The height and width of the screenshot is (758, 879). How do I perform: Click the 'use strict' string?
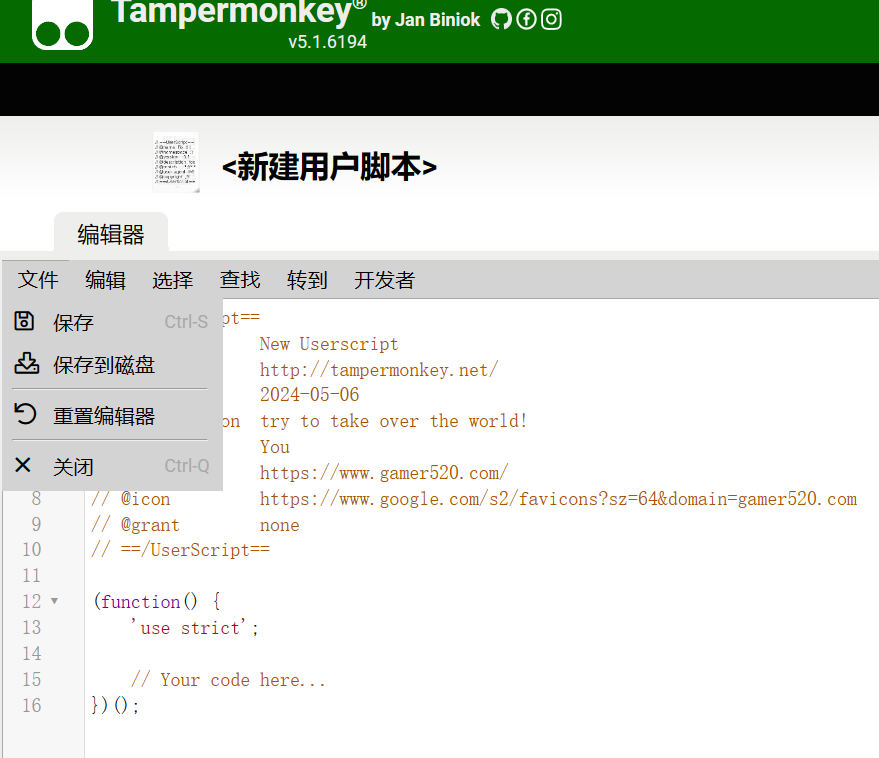coord(188,627)
